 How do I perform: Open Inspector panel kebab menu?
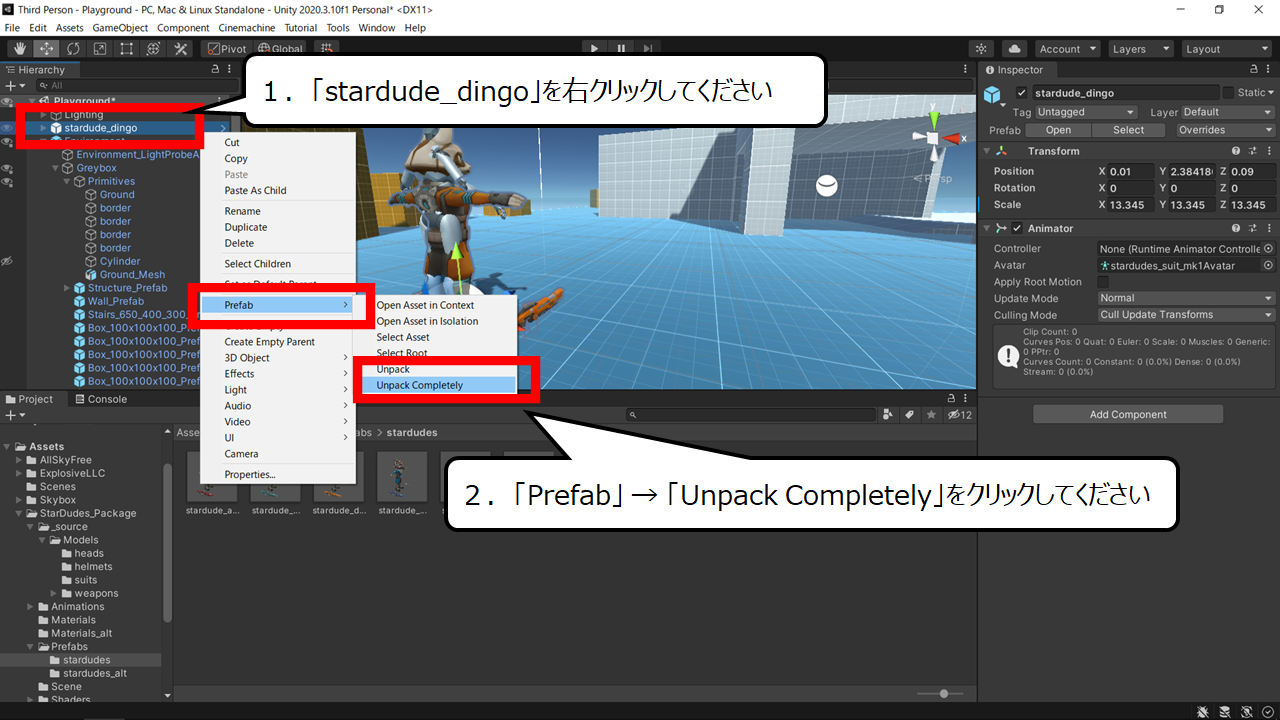tap(1269, 70)
